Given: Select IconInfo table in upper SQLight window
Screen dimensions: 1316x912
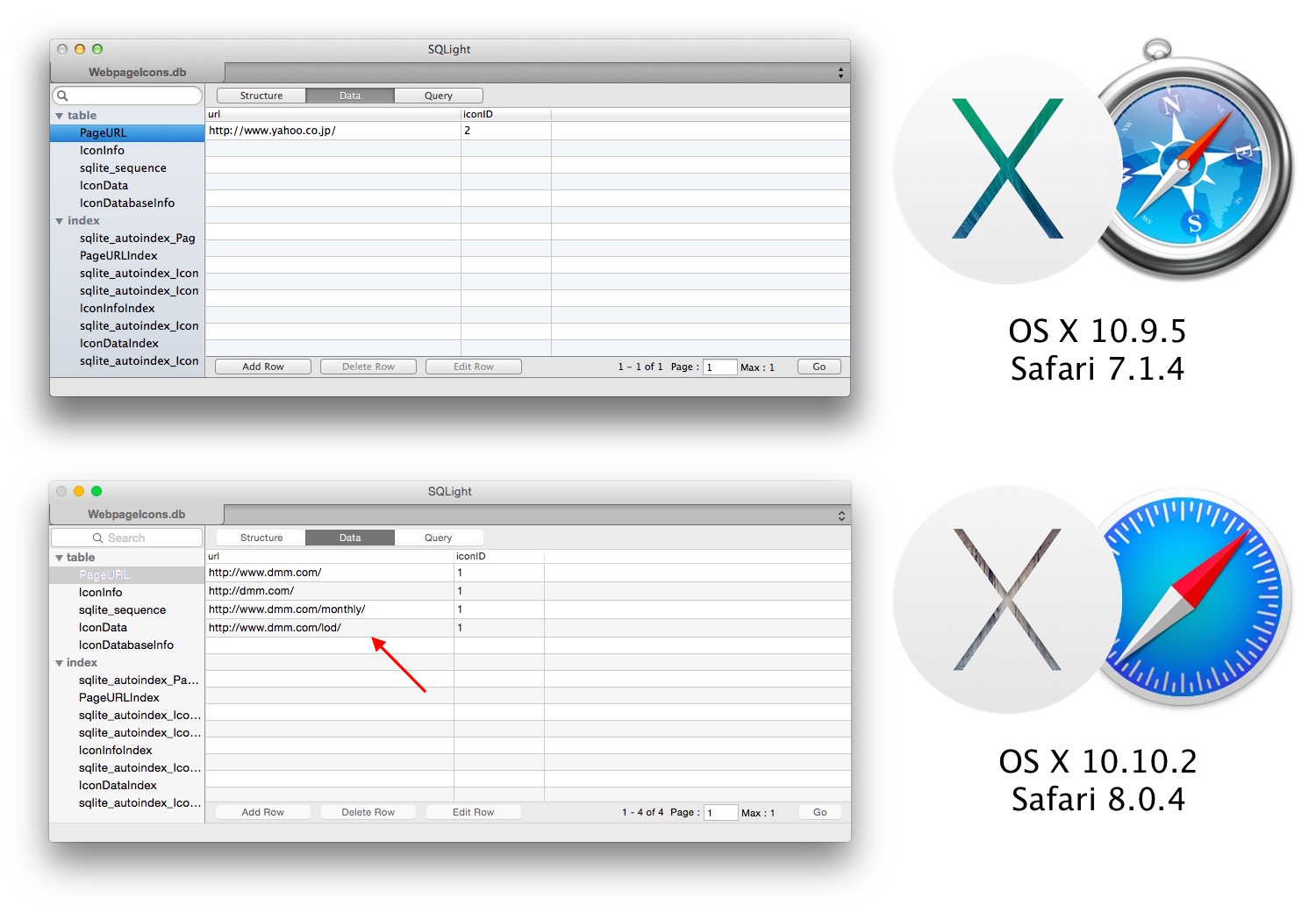Looking at the screenshot, I should click(x=127, y=151).
